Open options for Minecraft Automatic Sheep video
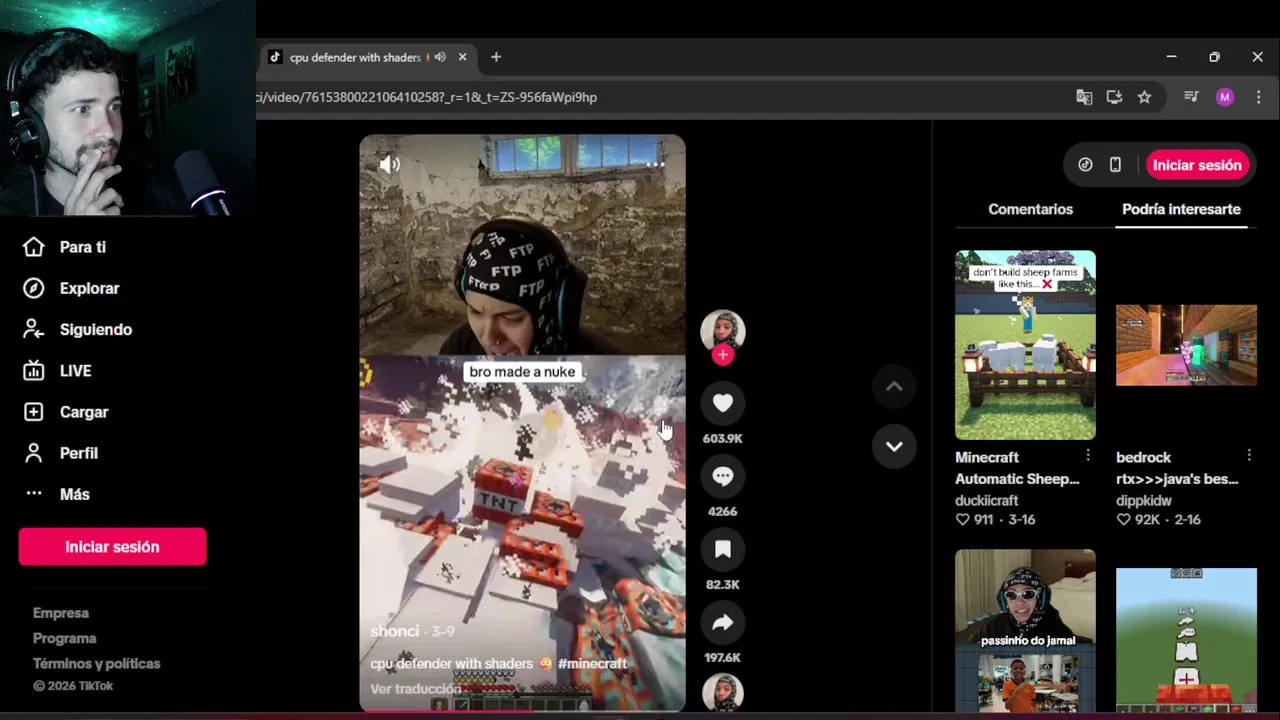1280x720 pixels. click(1088, 456)
